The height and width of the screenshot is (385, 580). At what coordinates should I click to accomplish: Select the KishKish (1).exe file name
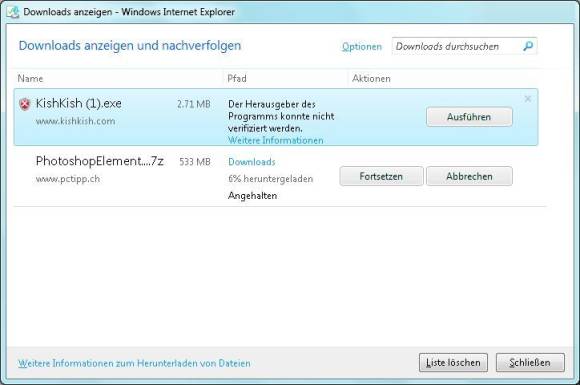pos(78,103)
